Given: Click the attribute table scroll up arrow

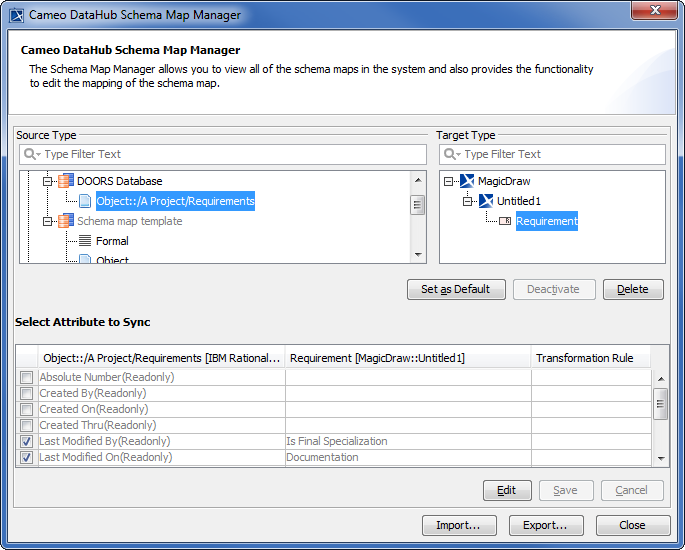Looking at the screenshot, I should 661,379.
